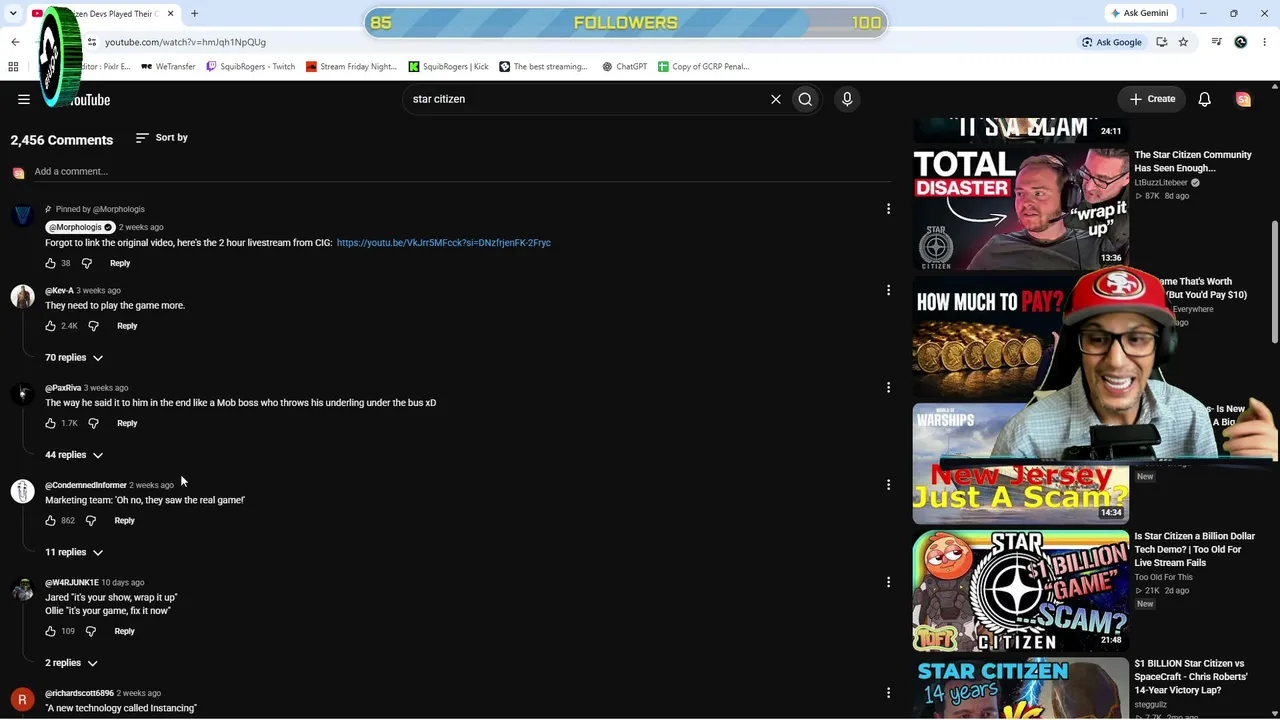Expand the 2 replies thread
This screenshot has height=720, width=1280.
(x=71, y=663)
